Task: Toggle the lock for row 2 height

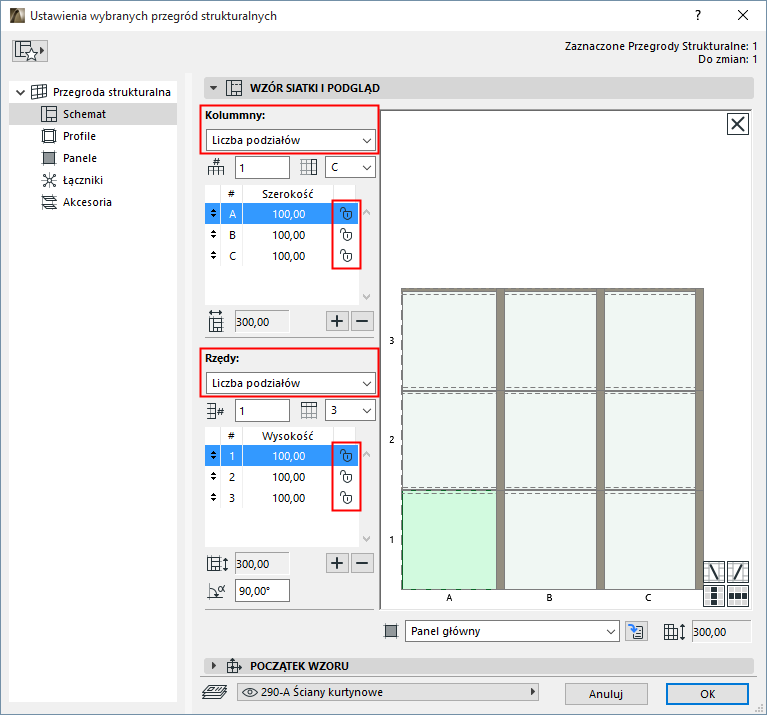Action: (x=346, y=477)
